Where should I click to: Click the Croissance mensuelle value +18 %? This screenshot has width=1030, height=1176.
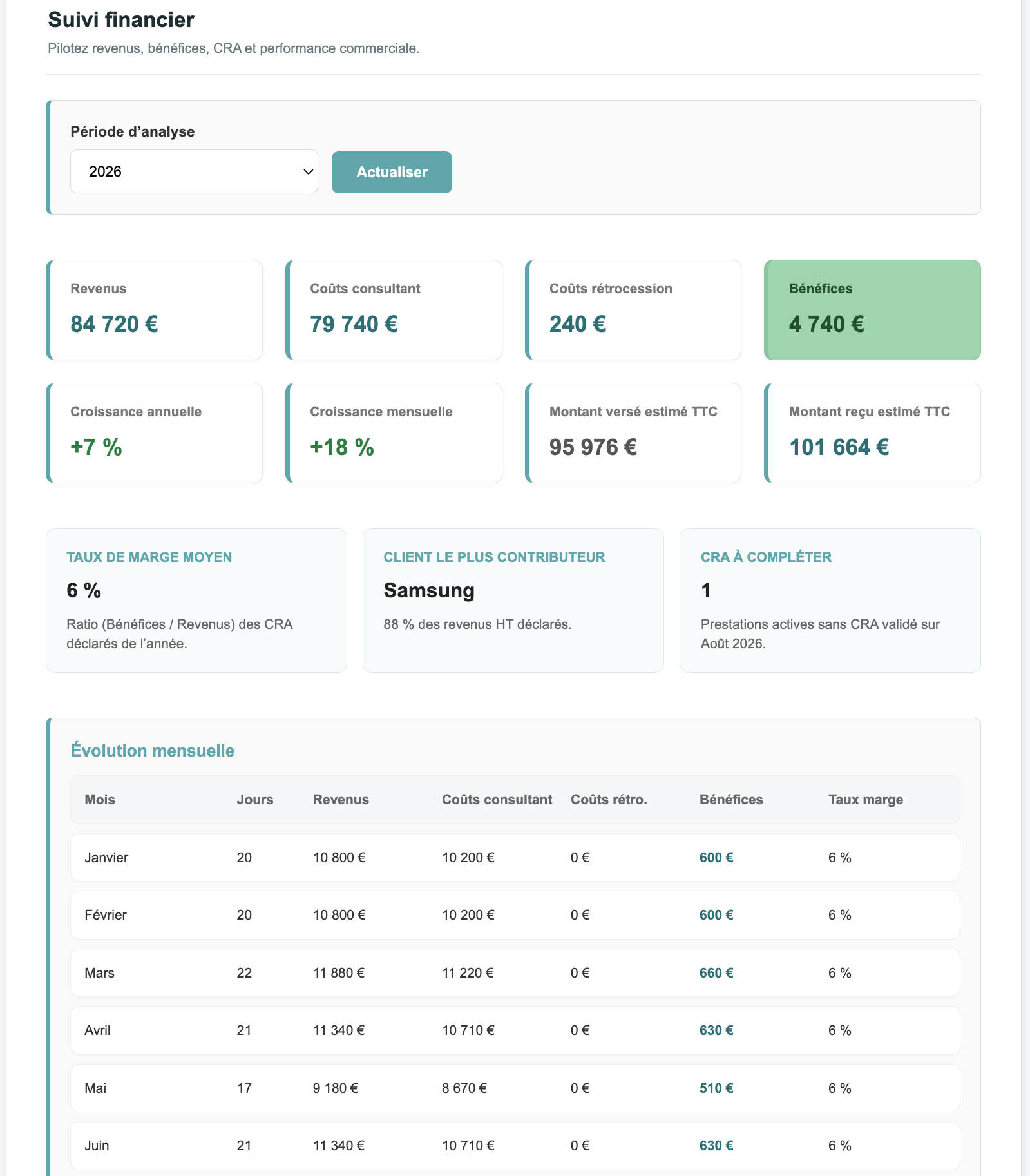click(x=342, y=447)
